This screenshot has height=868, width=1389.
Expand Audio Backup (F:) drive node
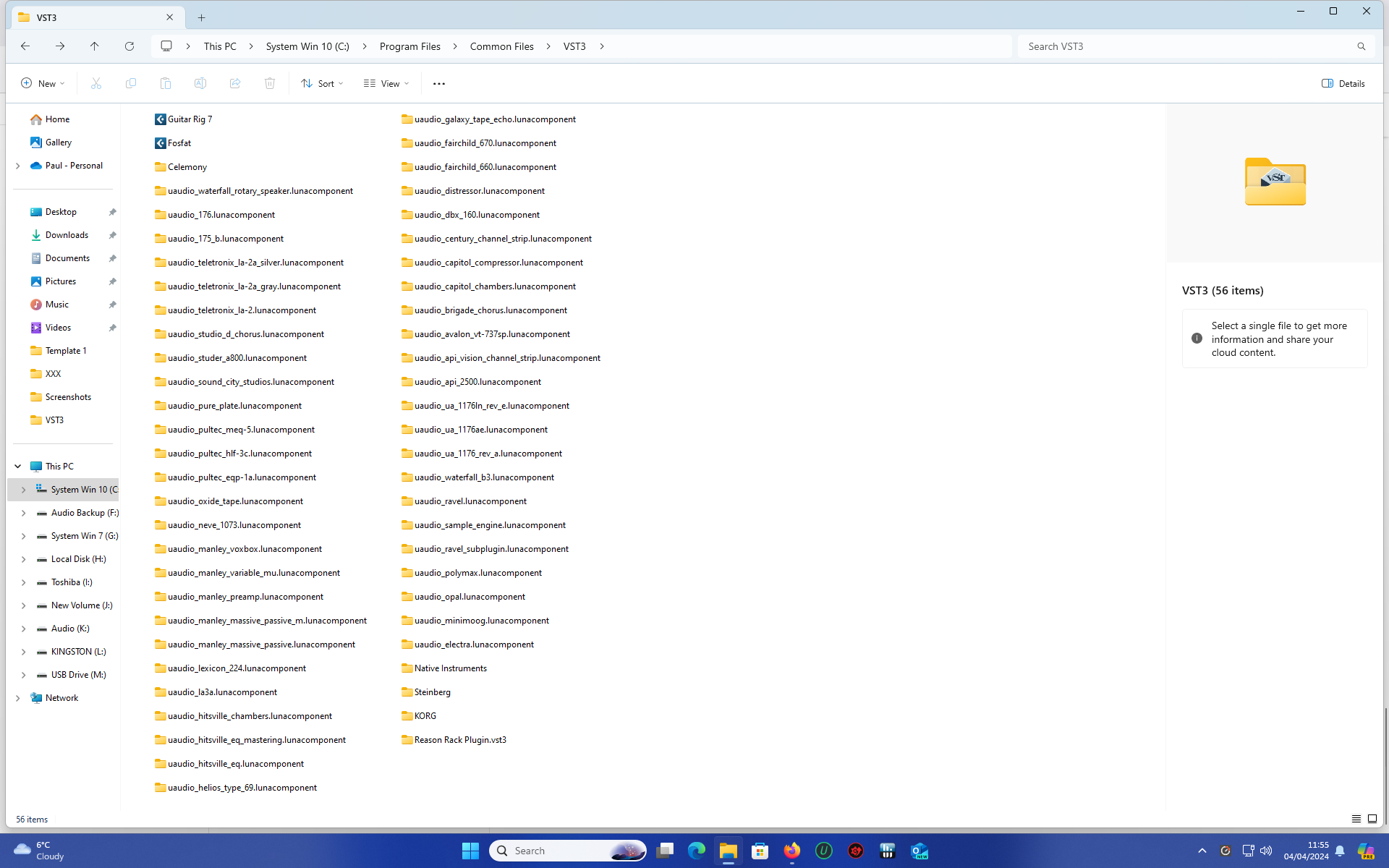coord(23,513)
